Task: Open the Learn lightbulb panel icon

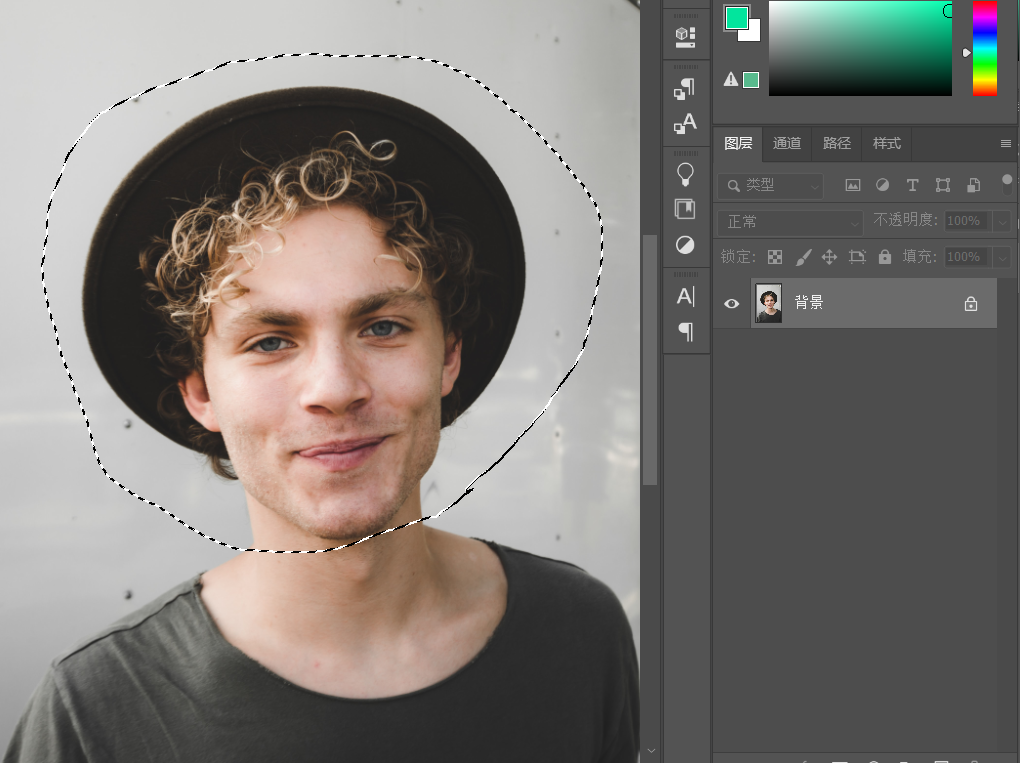Action: pos(685,174)
